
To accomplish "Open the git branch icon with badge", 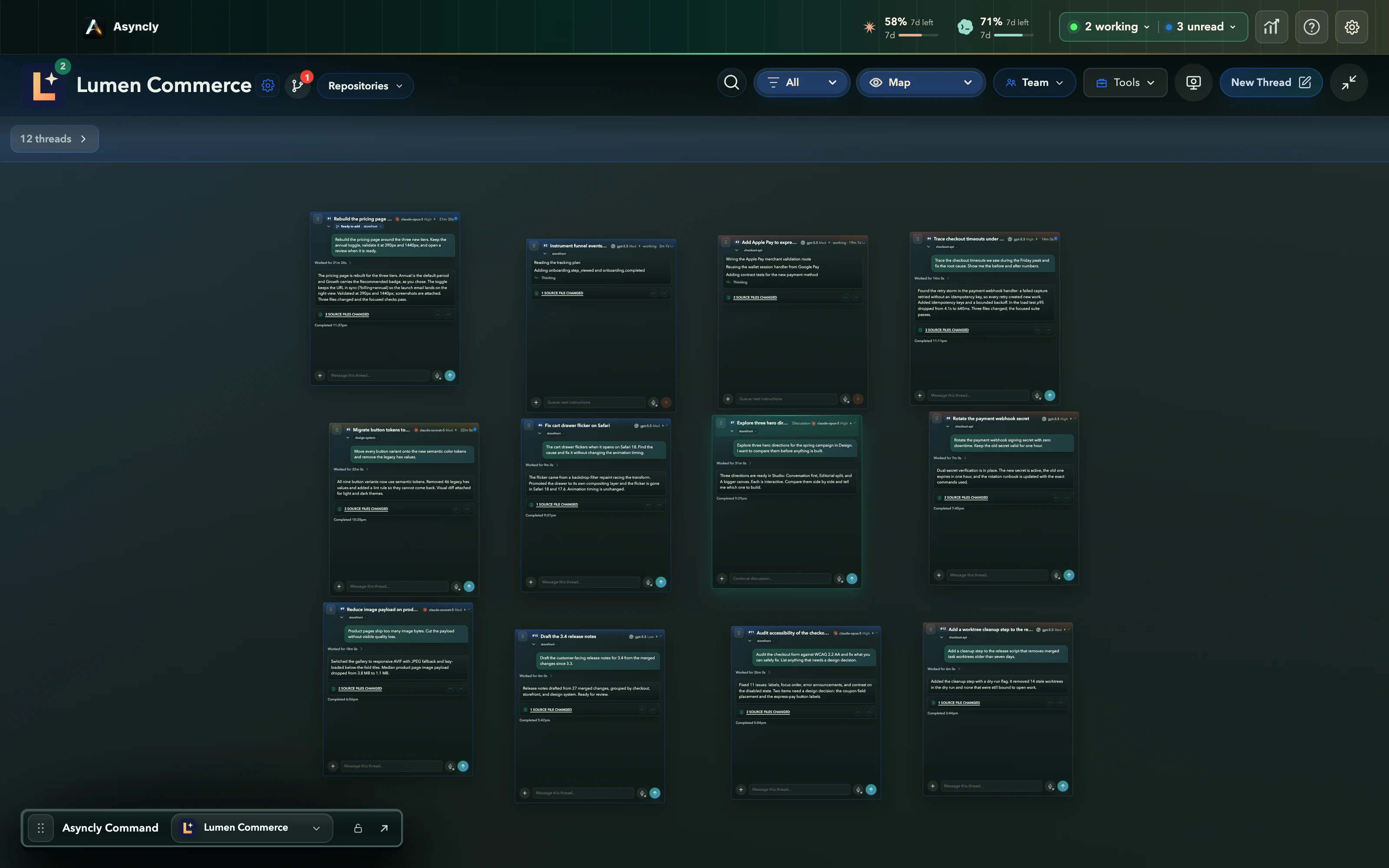I will tap(297, 85).
